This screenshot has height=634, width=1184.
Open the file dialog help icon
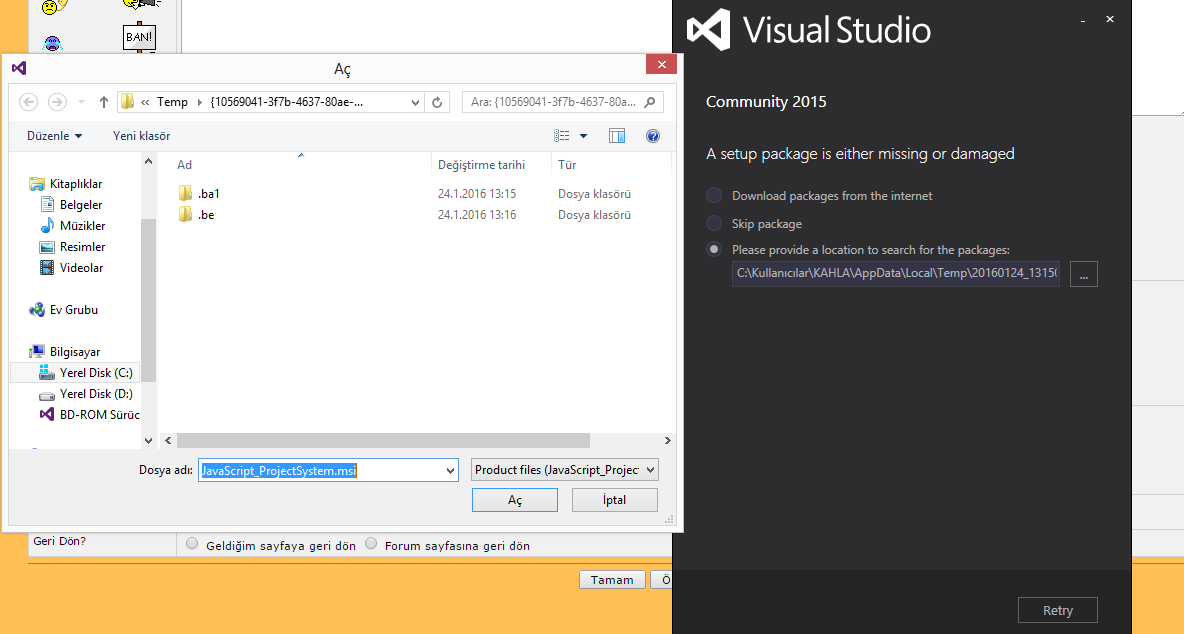653,136
